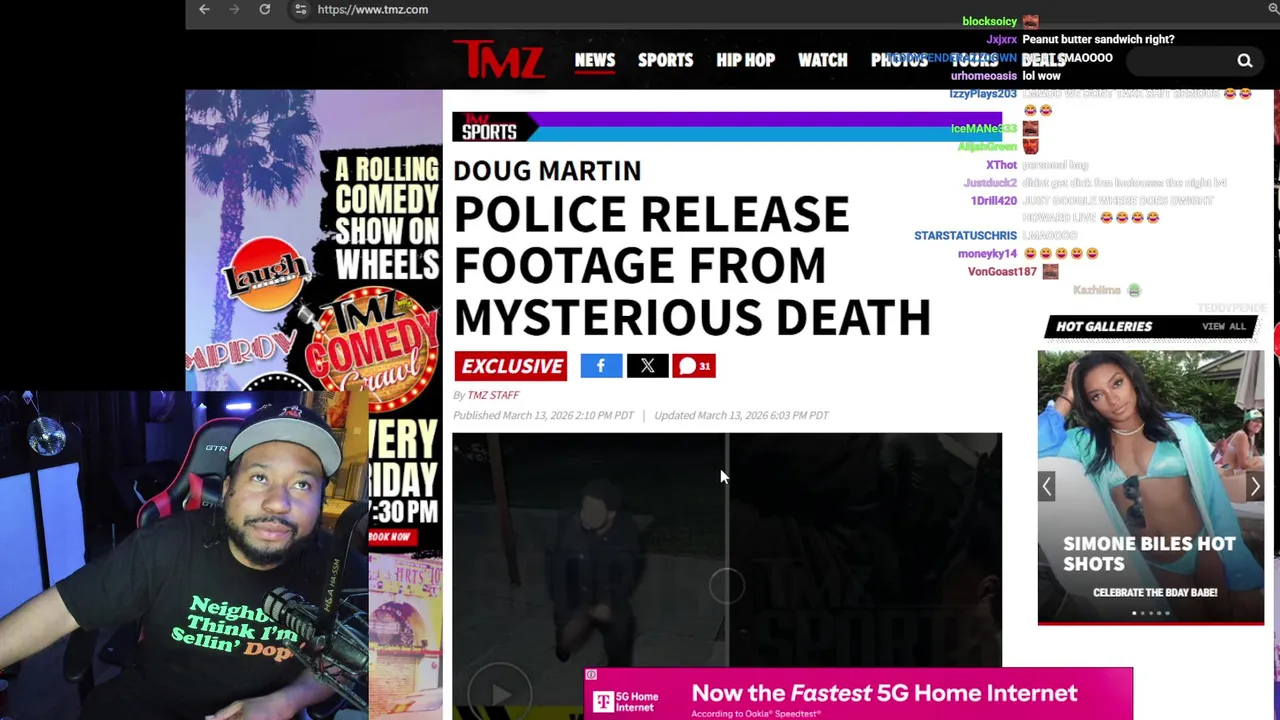Select chat username blocksoicy
The image size is (1280, 720).
tap(989, 21)
